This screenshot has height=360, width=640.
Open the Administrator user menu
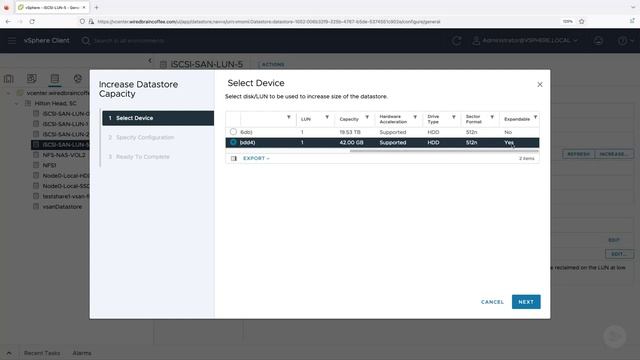pos(526,40)
